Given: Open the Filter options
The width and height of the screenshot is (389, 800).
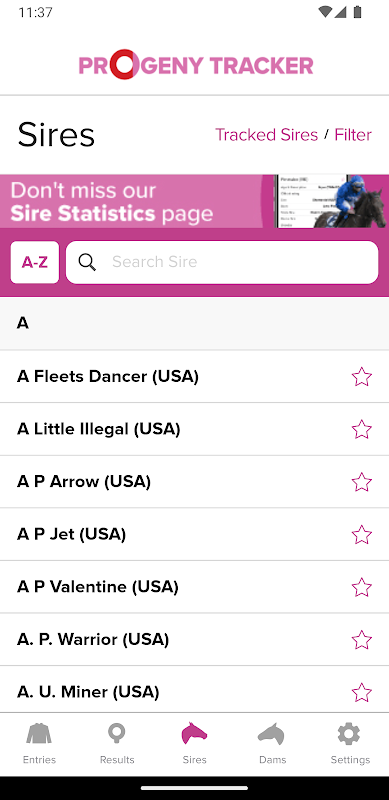Looking at the screenshot, I should 353,135.
